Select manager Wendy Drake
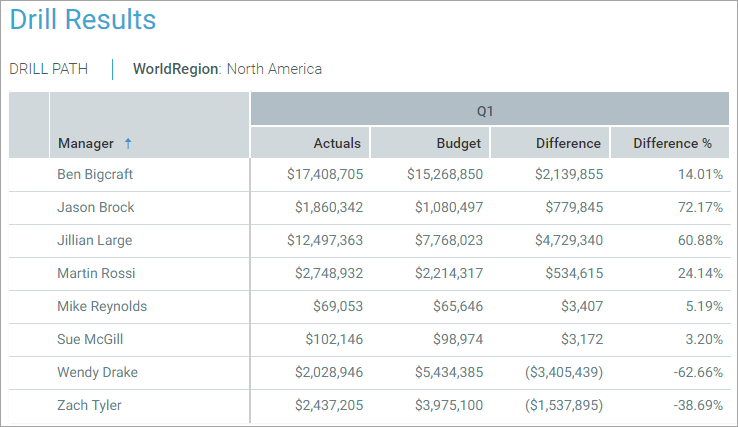Image resolution: width=738 pixels, height=427 pixels. [97, 372]
